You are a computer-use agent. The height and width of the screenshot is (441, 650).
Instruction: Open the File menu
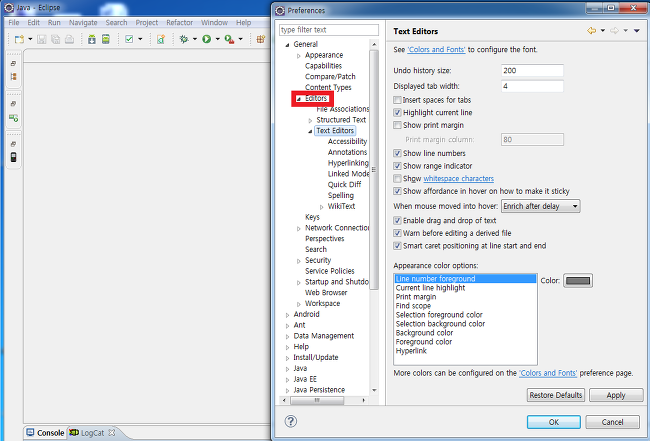click(x=14, y=22)
